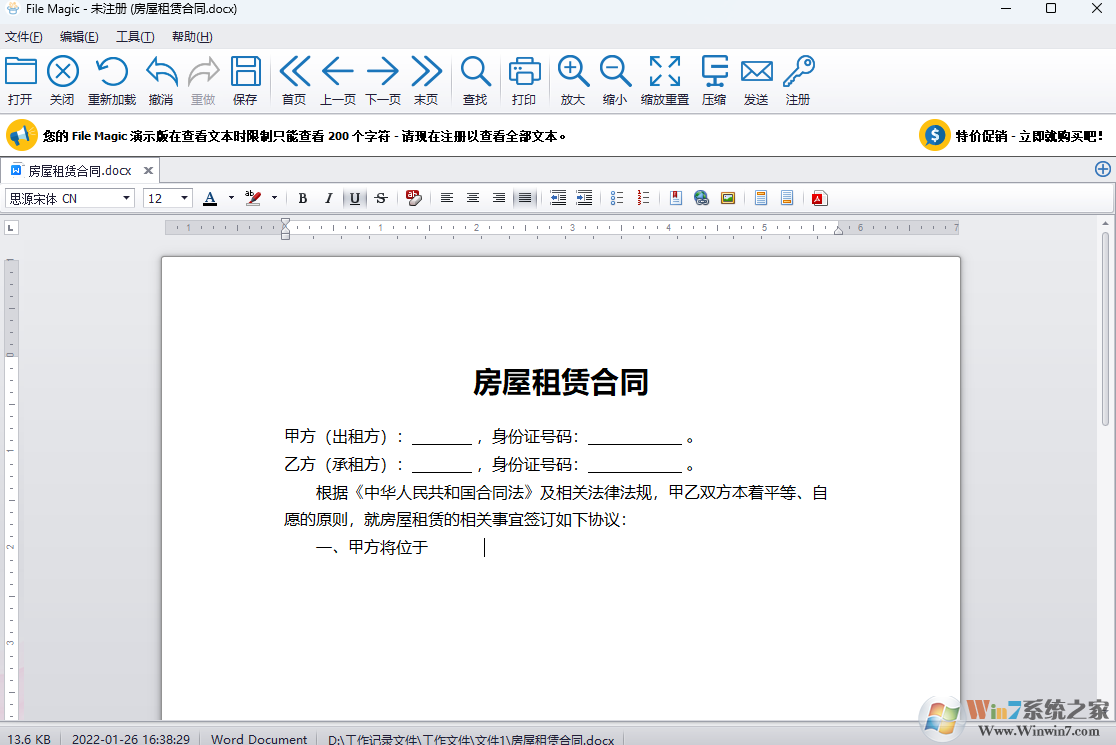Click the 13.6 KB file size status

tap(29, 739)
